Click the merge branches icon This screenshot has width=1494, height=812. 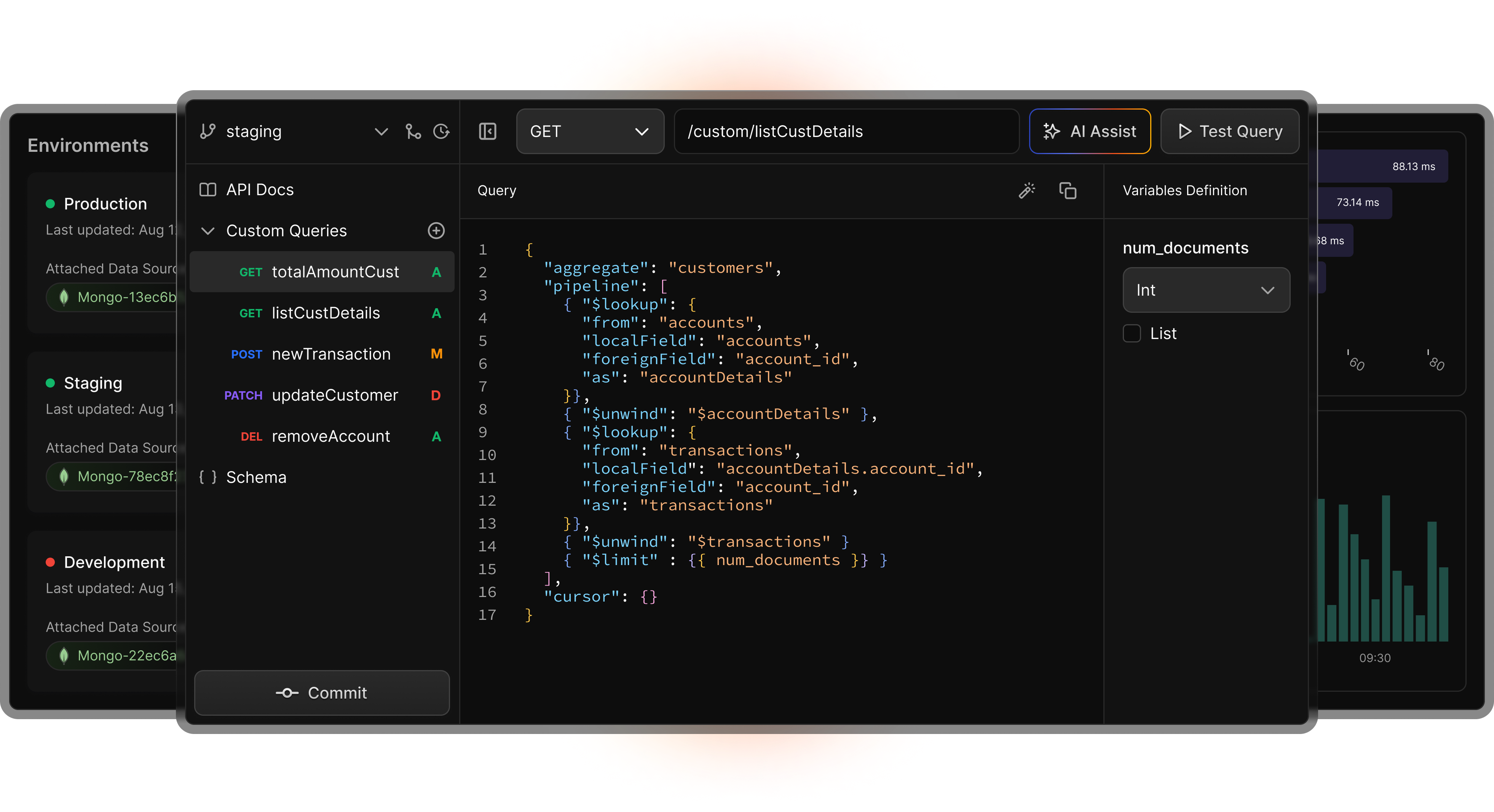click(x=413, y=132)
